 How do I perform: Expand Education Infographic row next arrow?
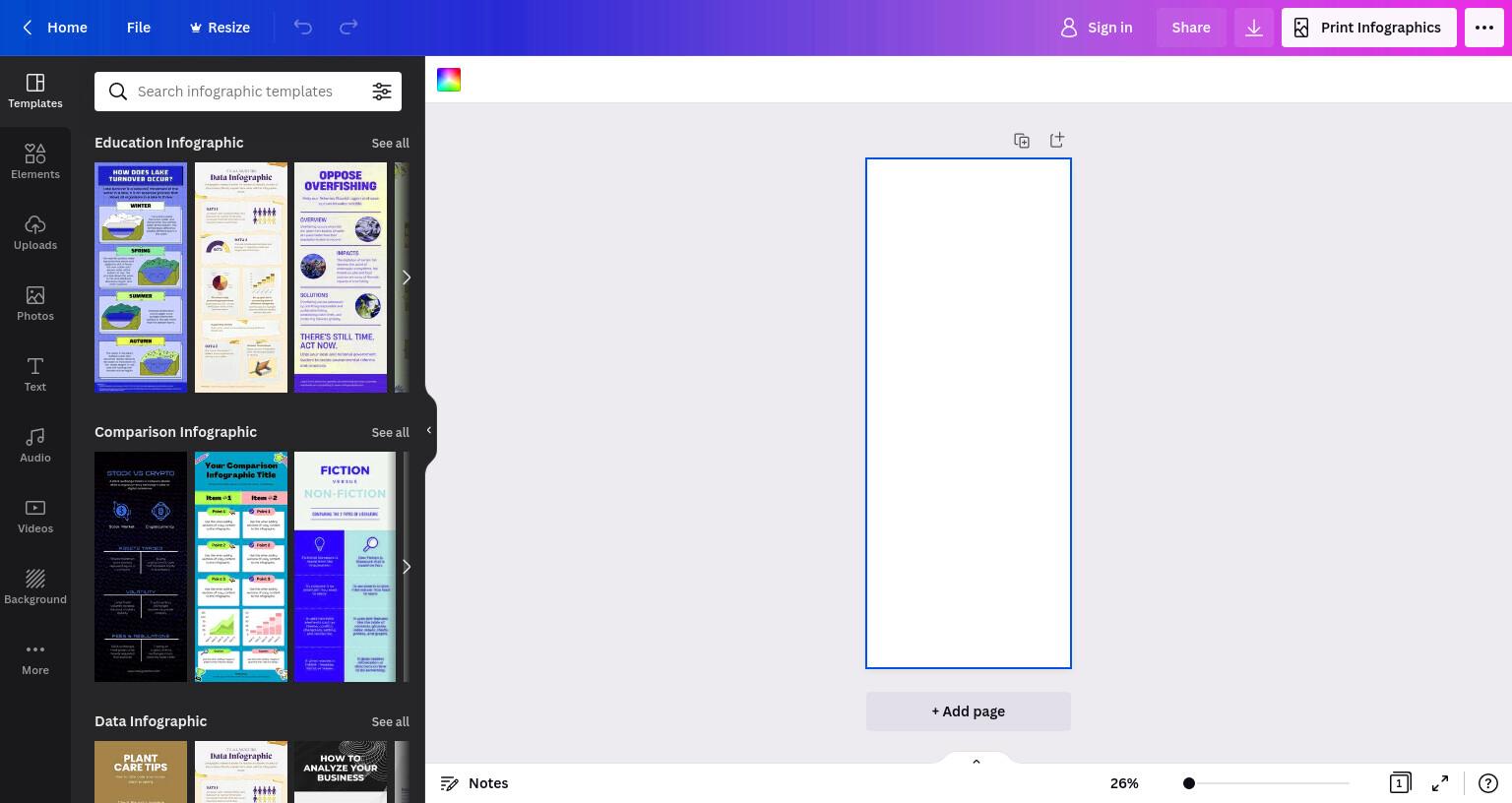(406, 278)
